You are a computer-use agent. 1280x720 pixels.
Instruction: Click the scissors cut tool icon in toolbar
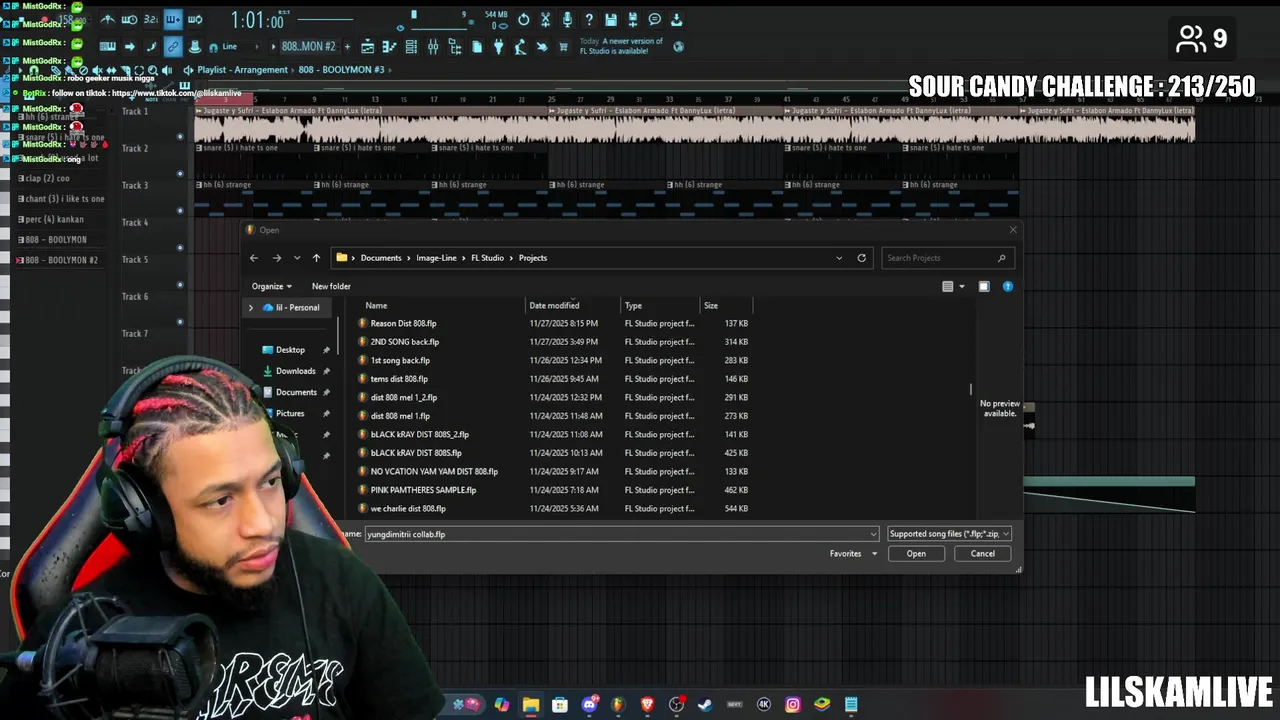click(x=545, y=19)
